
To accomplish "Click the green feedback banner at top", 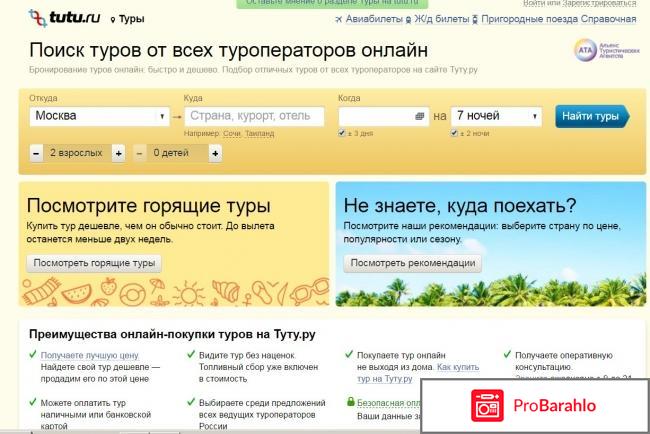I will tap(332, 3).
